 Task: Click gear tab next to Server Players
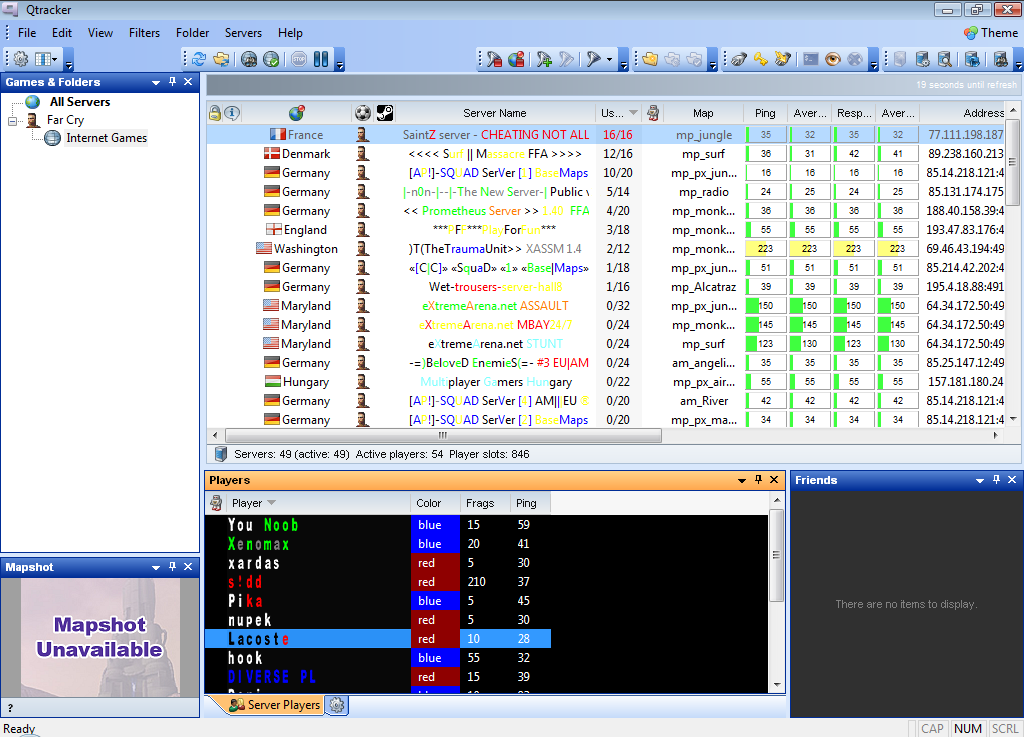point(337,705)
